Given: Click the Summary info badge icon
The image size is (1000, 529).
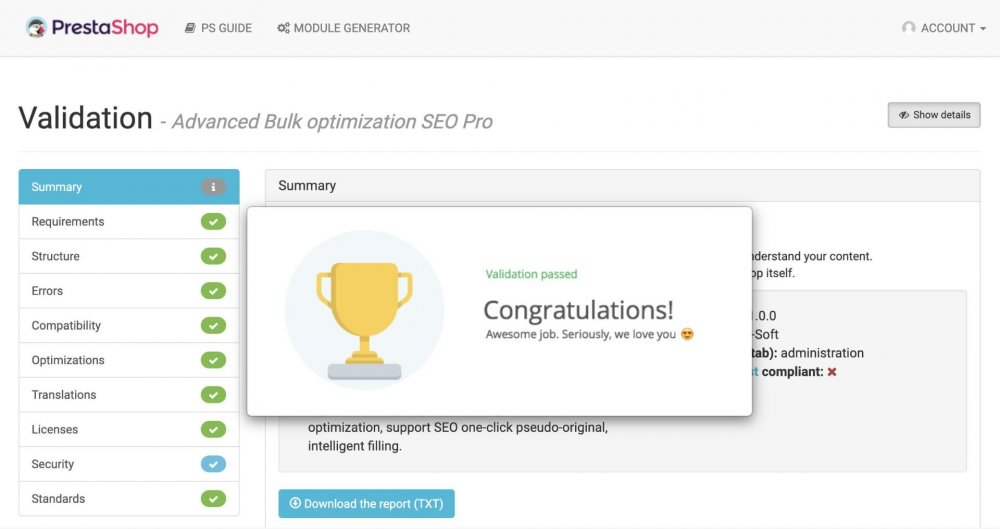Looking at the screenshot, I should (214, 187).
